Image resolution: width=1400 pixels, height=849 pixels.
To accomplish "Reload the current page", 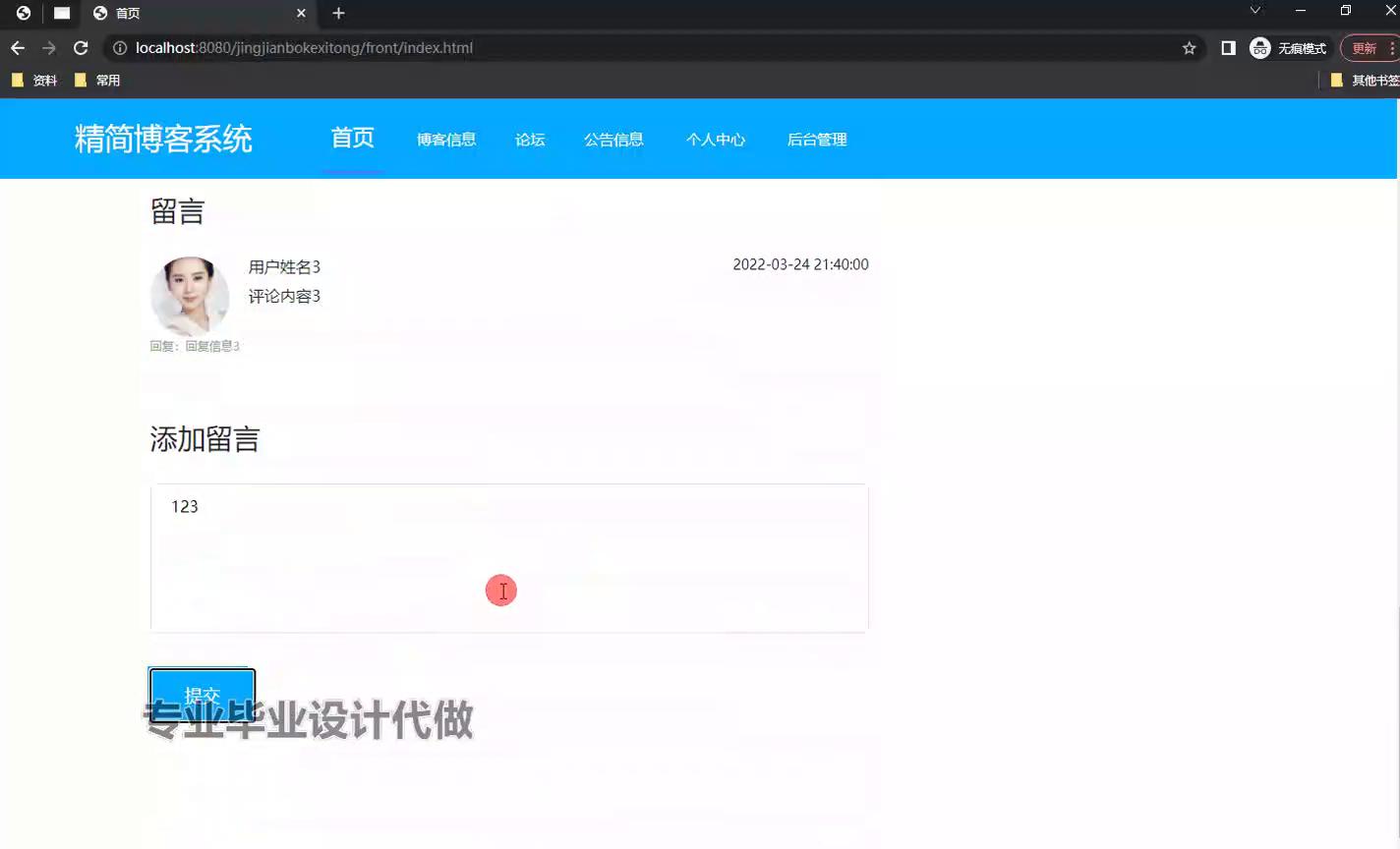I will tap(81, 47).
